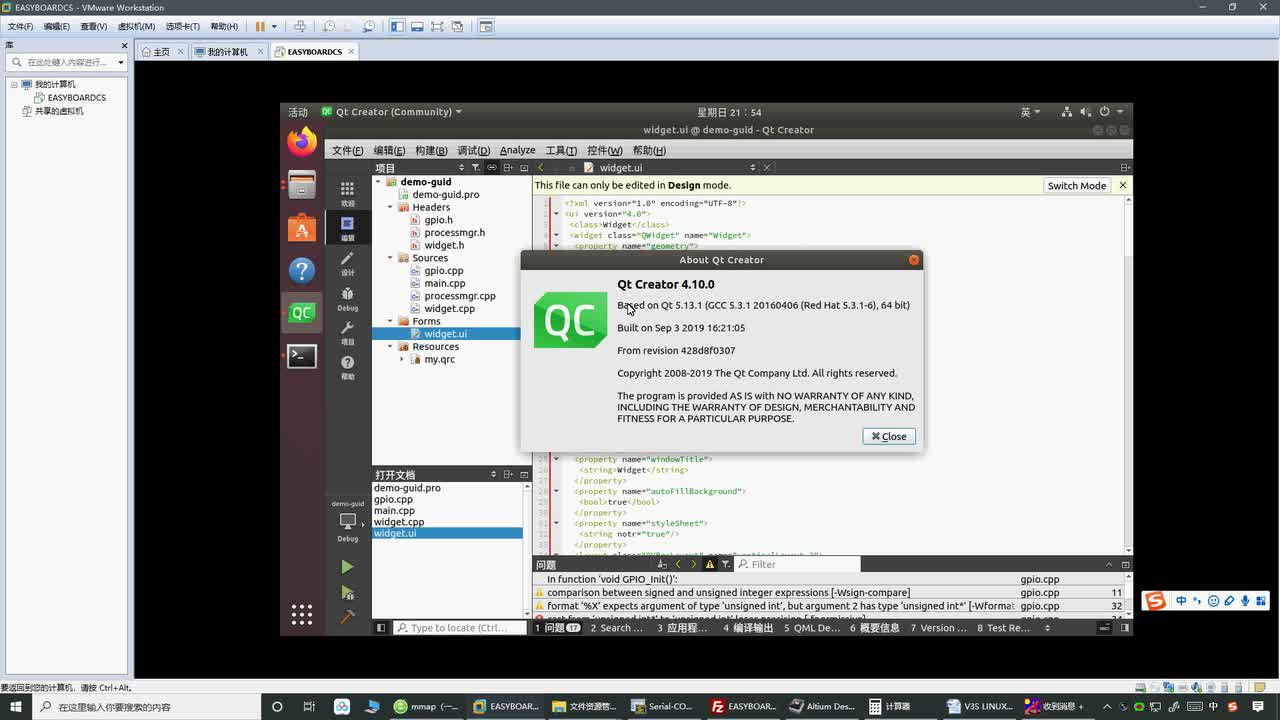Click the green Run button
This screenshot has height=720, width=1280.
click(x=347, y=567)
